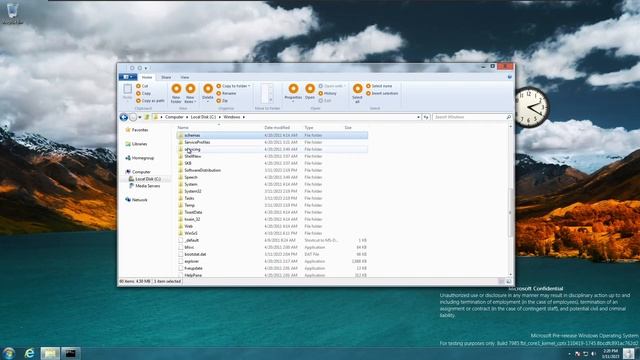The height and width of the screenshot is (360, 640).
Task: Select the bootstat.dat file row
Action: 272,254
